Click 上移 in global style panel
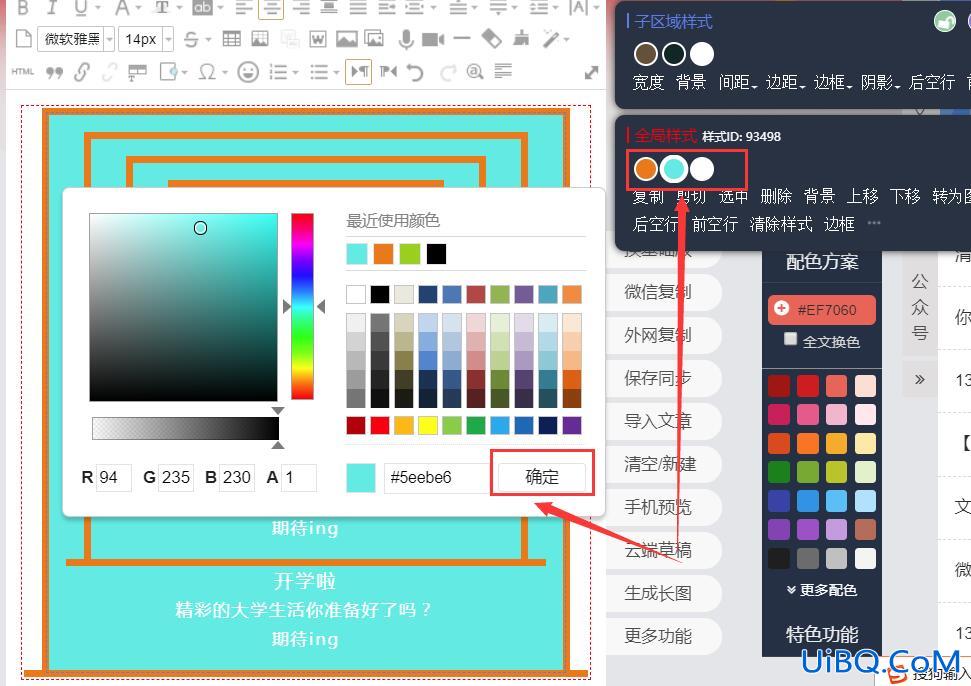The width and height of the screenshot is (971, 686). [x=862, y=196]
